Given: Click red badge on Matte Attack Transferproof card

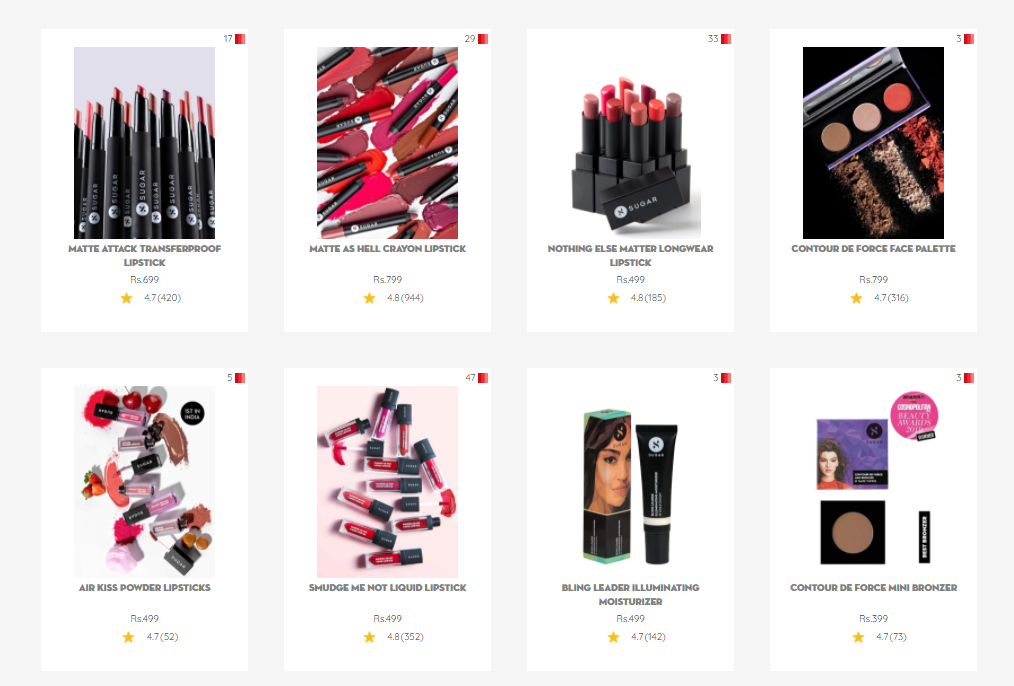Looking at the screenshot, I should [x=240, y=39].
